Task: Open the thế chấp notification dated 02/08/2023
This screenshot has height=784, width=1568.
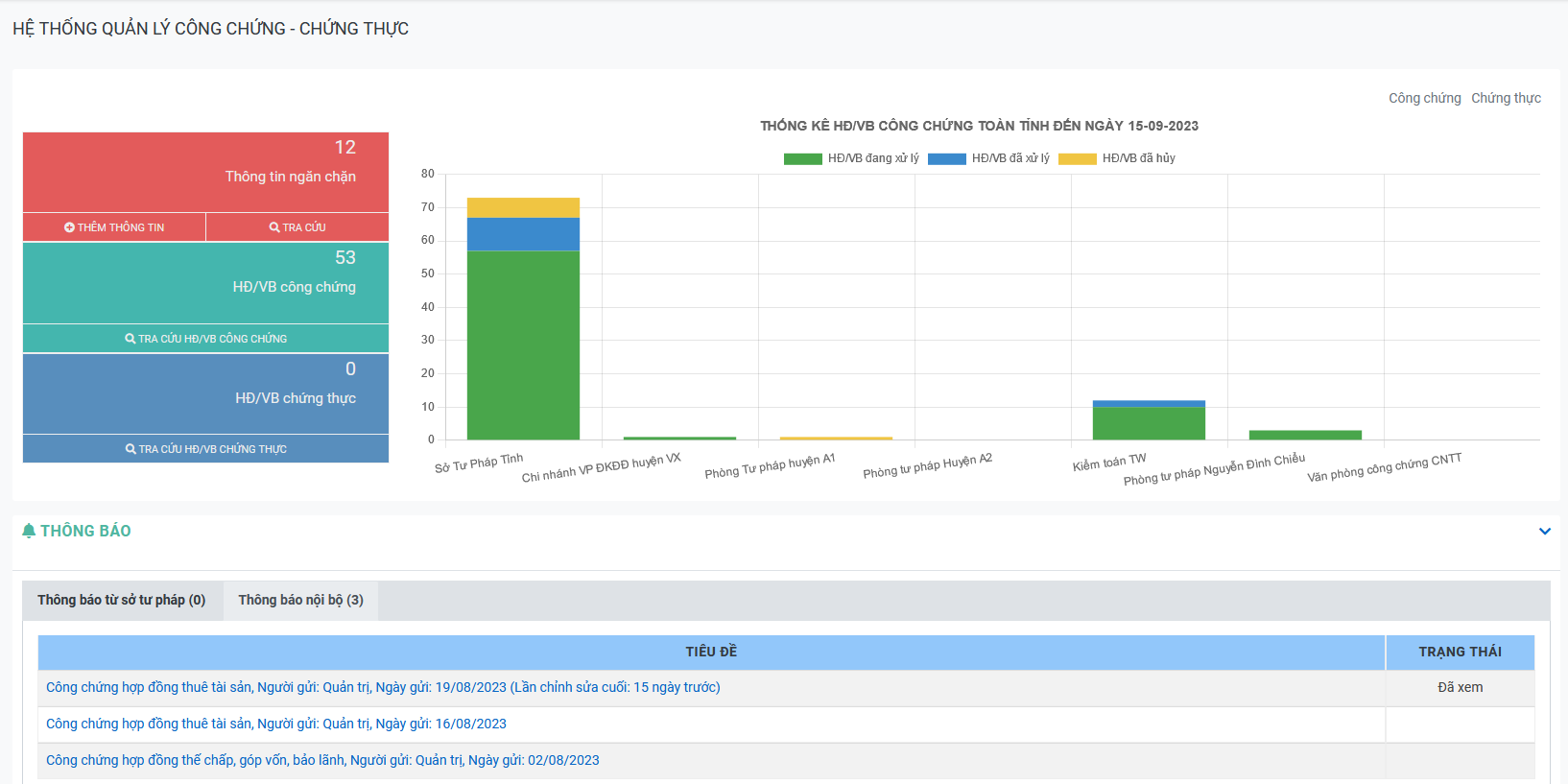Action: [322, 760]
